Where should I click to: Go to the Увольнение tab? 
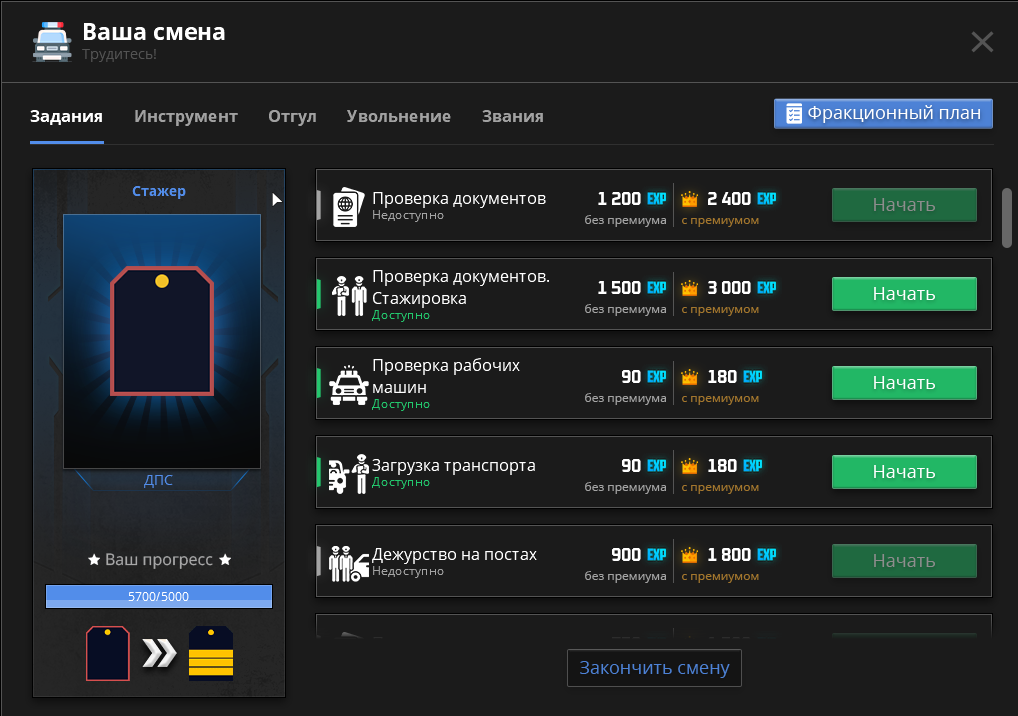(x=398, y=116)
